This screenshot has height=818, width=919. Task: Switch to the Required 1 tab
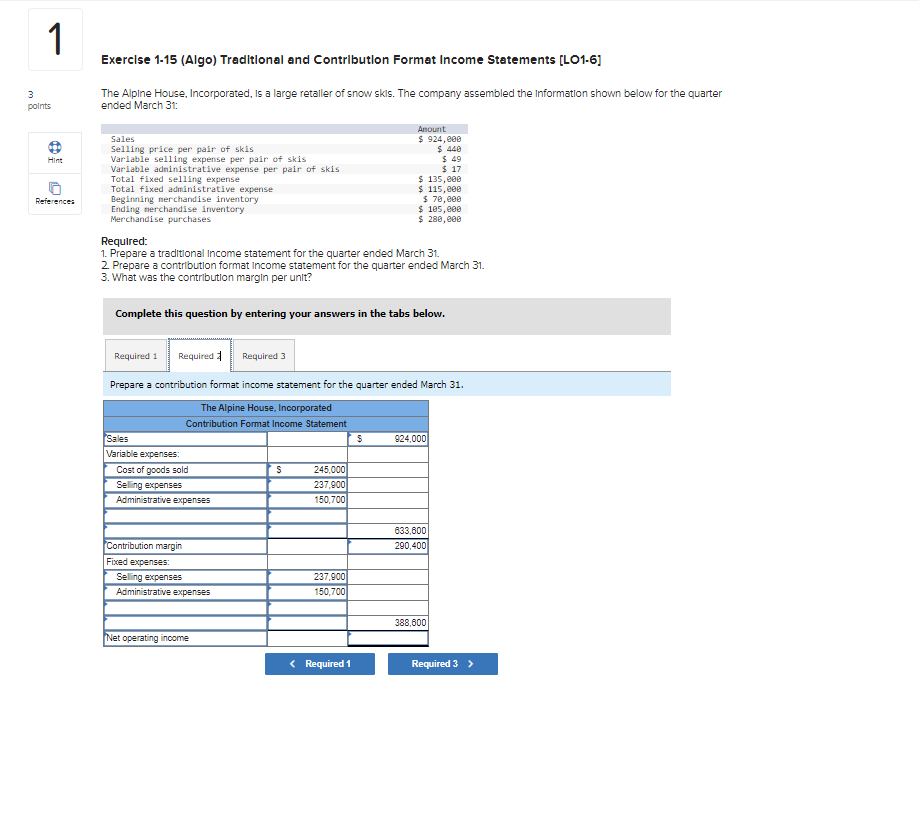pyautogui.click(x=136, y=355)
